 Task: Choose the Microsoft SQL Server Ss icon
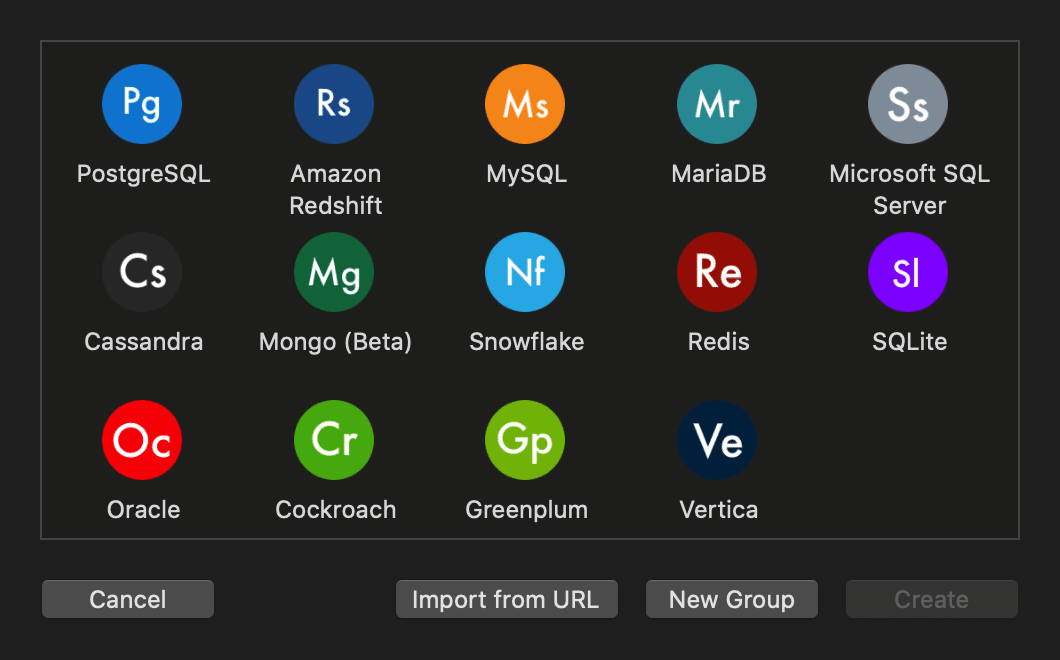click(908, 104)
